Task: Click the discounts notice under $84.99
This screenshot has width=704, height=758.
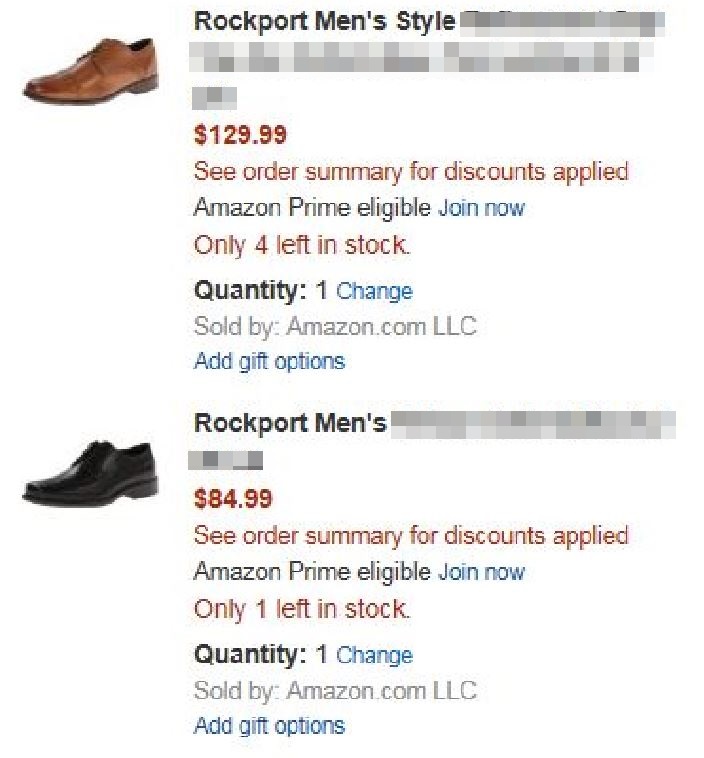Action: pyautogui.click(x=411, y=535)
